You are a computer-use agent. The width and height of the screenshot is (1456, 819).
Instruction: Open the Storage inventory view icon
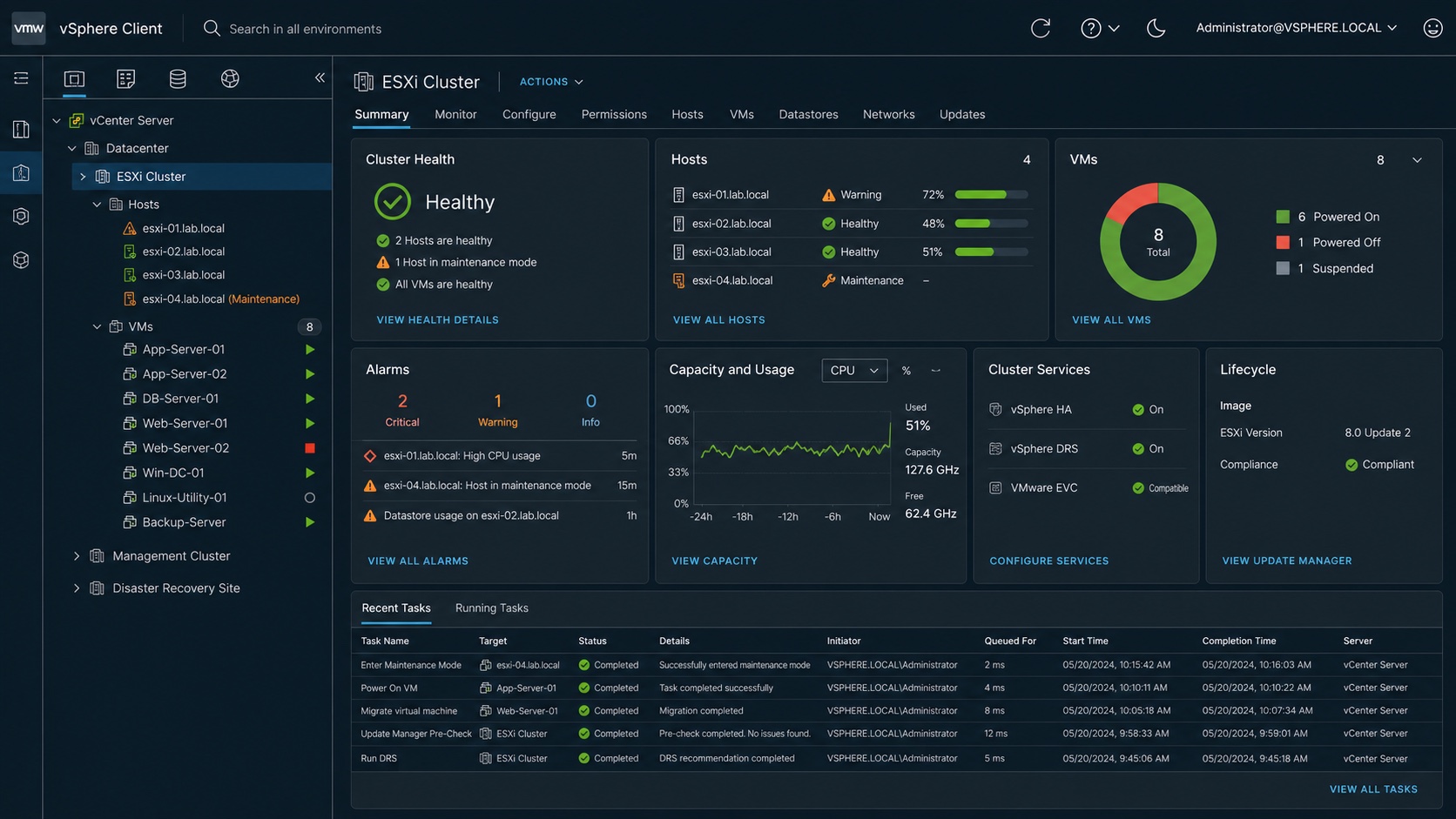pos(178,79)
